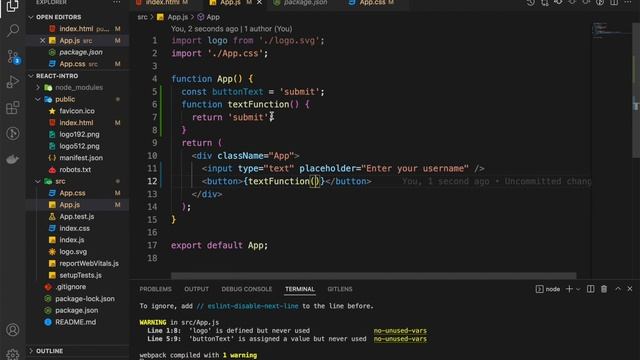Open Explorer more actions ellipsis

(x=117, y=2)
